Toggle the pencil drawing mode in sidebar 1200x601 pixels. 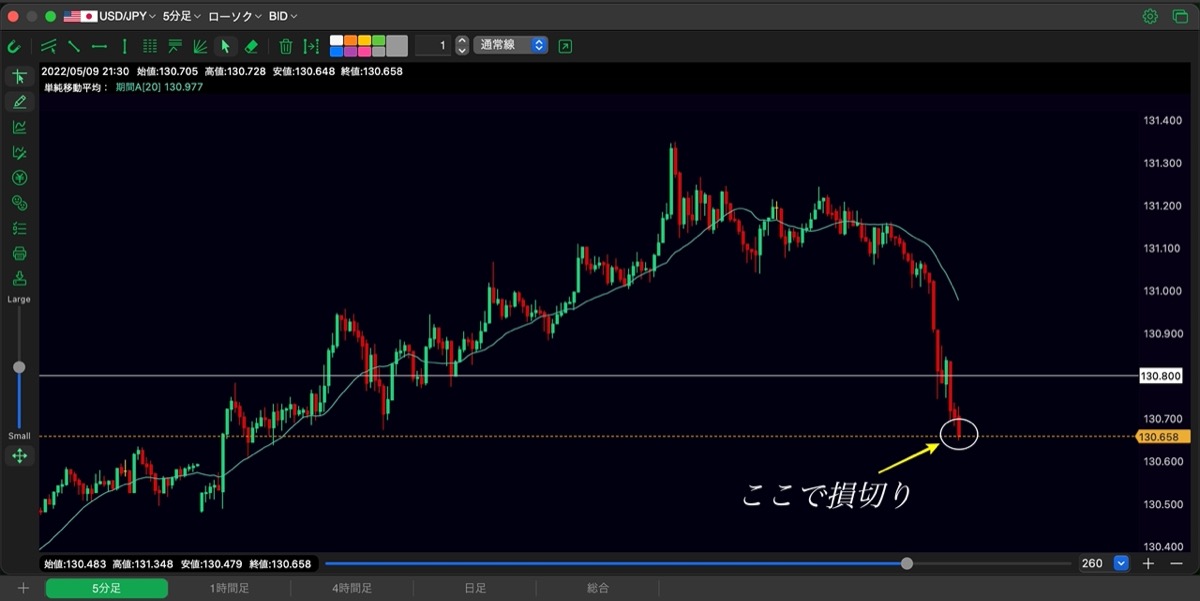point(19,101)
